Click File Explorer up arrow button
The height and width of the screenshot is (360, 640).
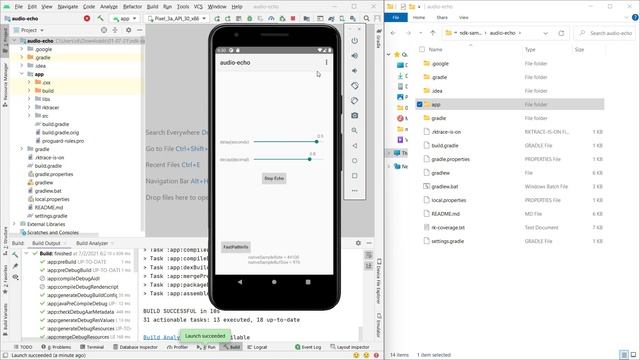[433, 33]
